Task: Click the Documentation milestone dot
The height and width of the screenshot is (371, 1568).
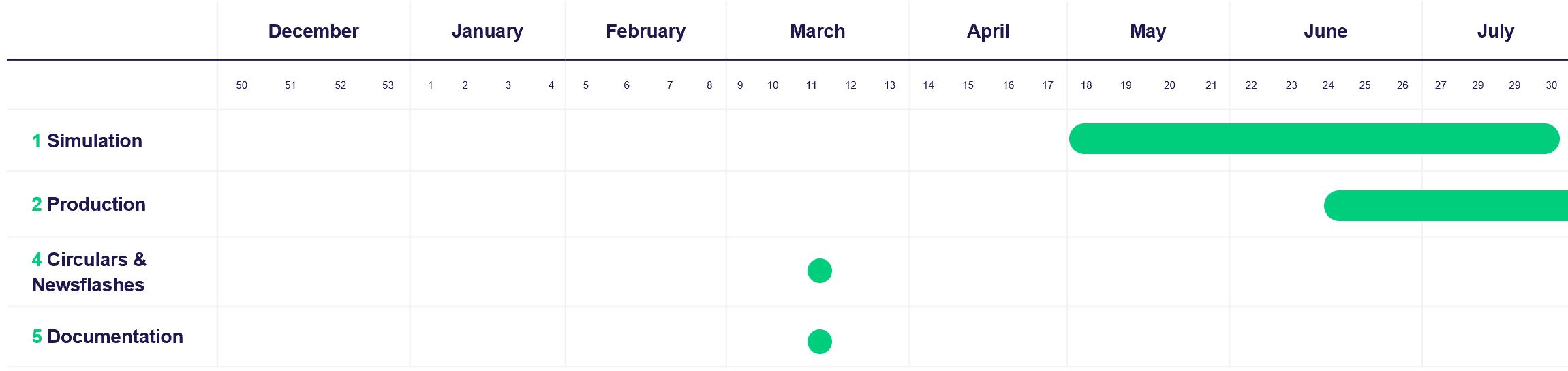Action: [x=819, y=342]
